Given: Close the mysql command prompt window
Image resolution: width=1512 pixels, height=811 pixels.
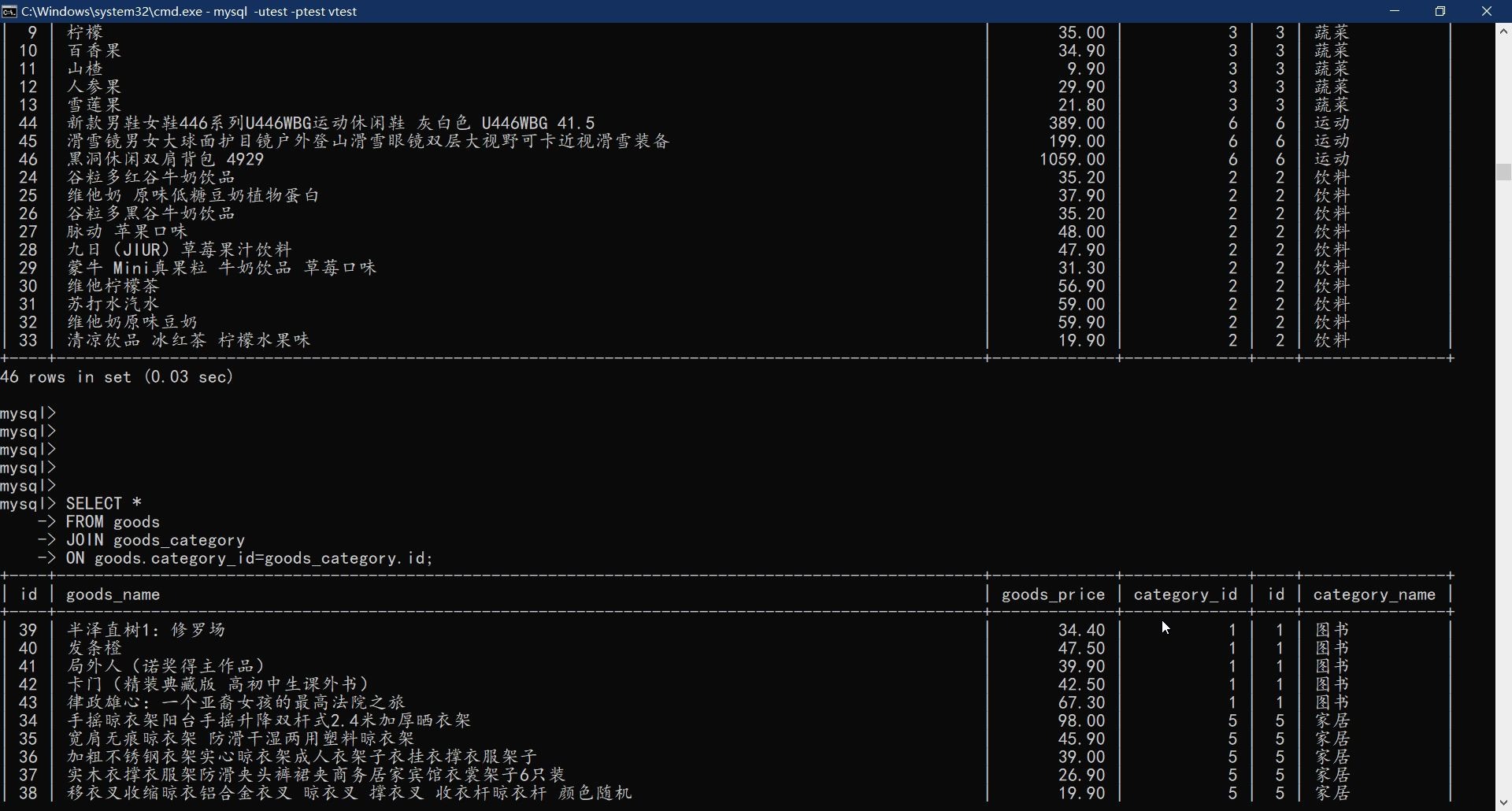Looking at the screenshot, I should click(1488, 11).
